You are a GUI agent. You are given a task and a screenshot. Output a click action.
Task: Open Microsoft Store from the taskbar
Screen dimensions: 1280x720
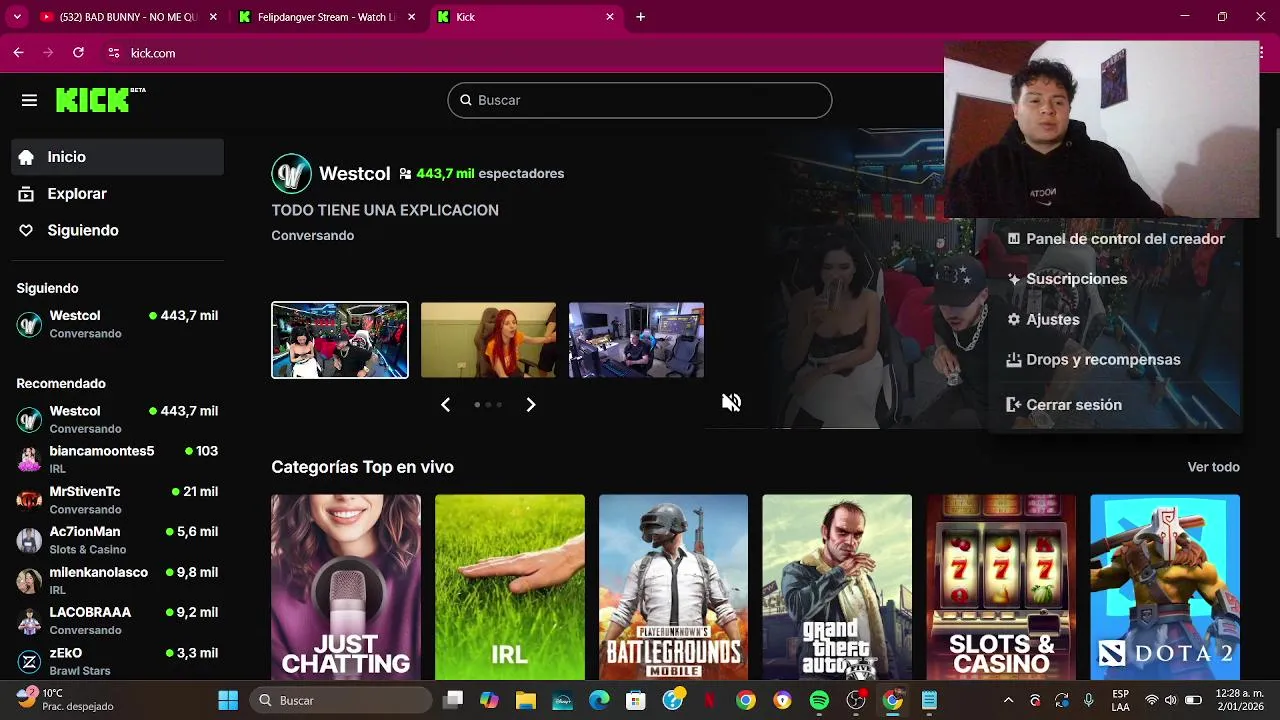pos(636,700)
